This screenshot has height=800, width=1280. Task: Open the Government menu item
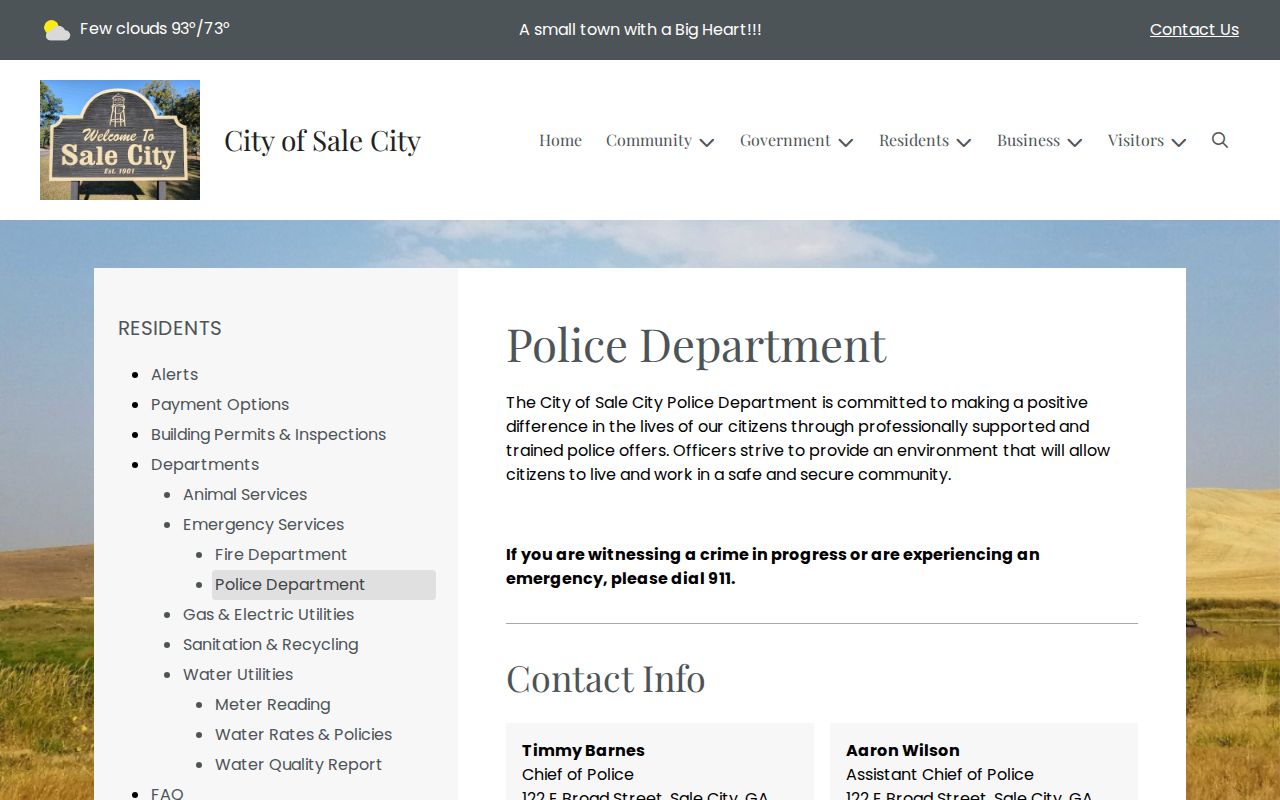785,140
